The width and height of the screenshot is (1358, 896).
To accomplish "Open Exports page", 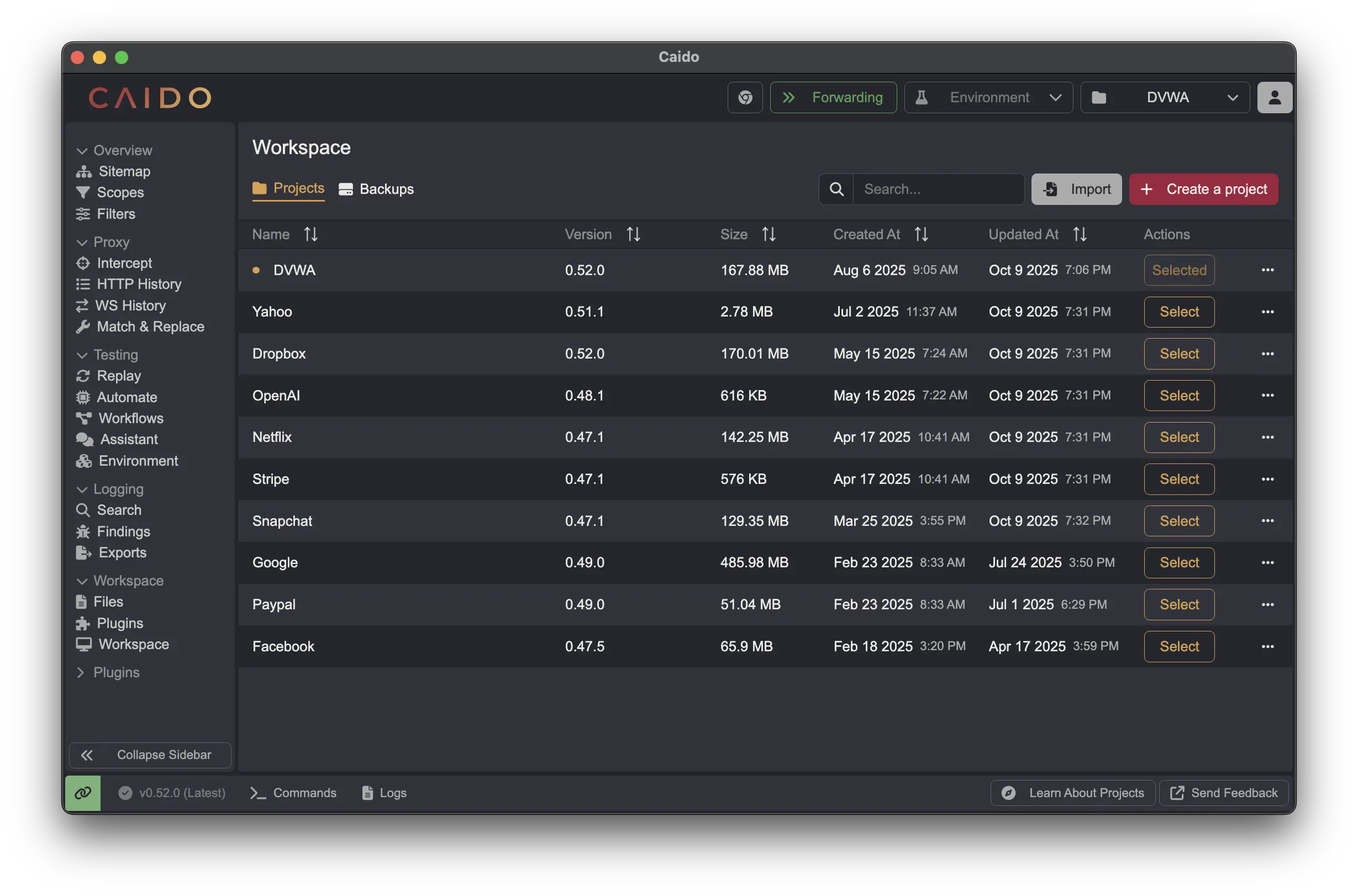I will tap(111, 552).
